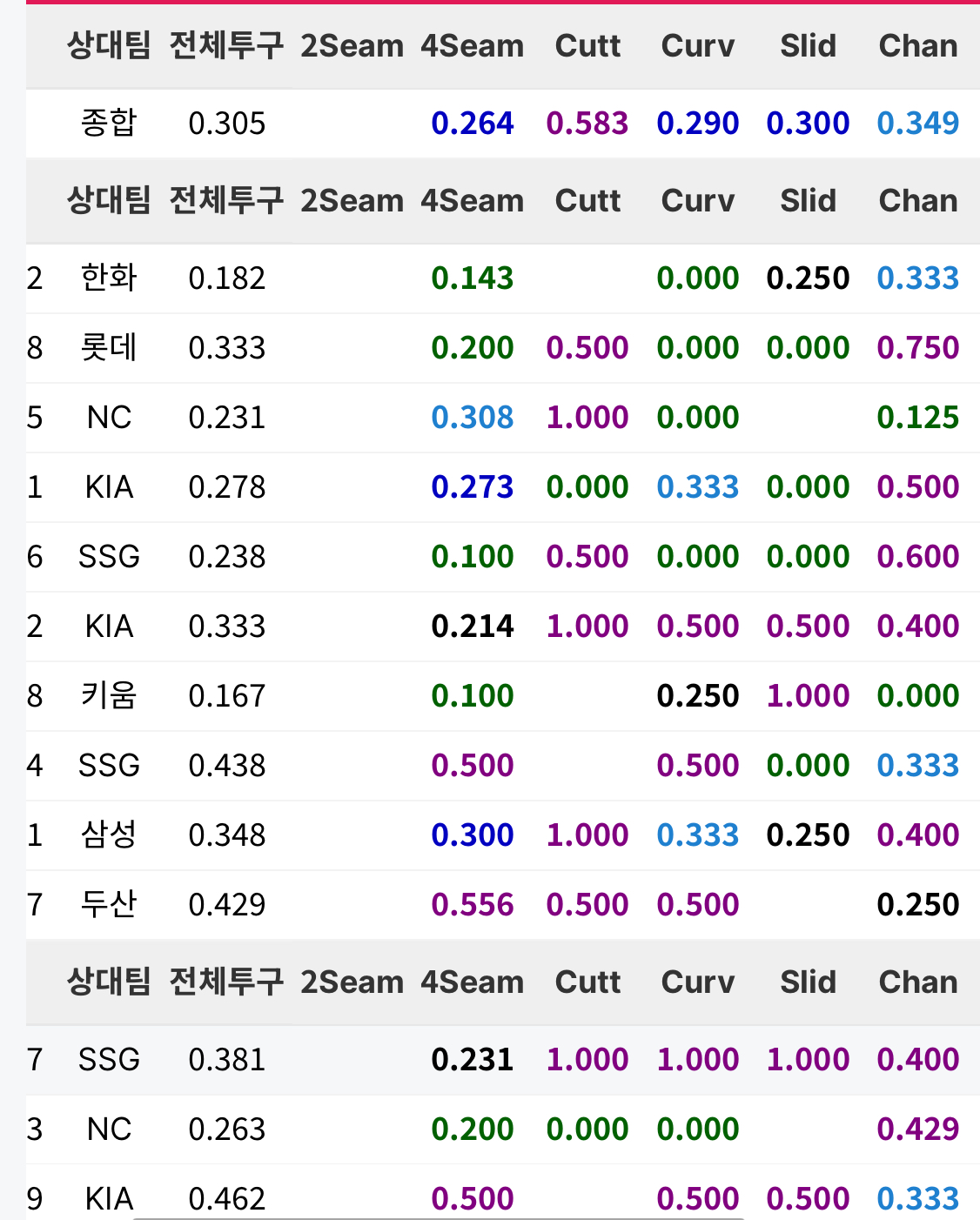Click the Curv value 0.290
This screenshot has width=980, height=1220.
click(x=698, y=124)
